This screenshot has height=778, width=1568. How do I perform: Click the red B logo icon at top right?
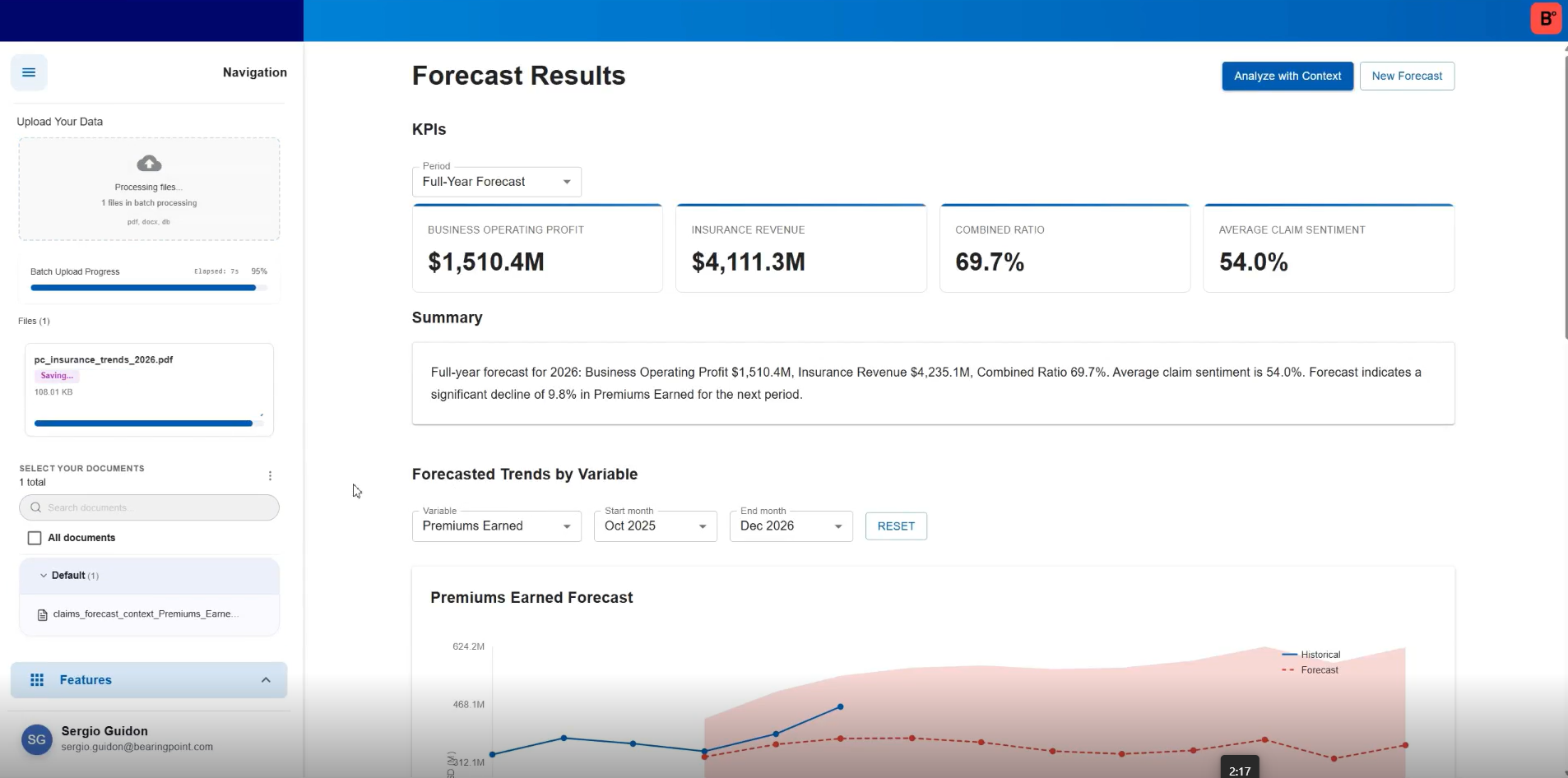[1546, 19]
